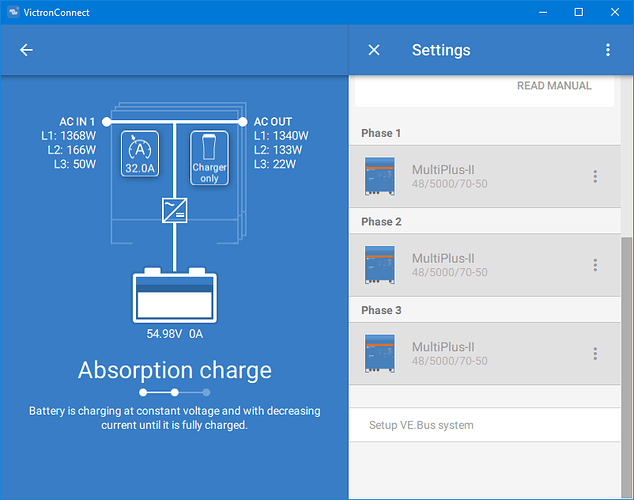Click the AC OUT label
This screenshot has height=500, width=634.
click(x=273, y=121)
